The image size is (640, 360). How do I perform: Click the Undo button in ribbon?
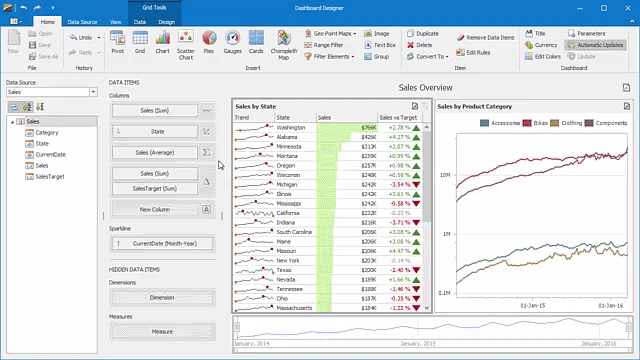[81, 37]
